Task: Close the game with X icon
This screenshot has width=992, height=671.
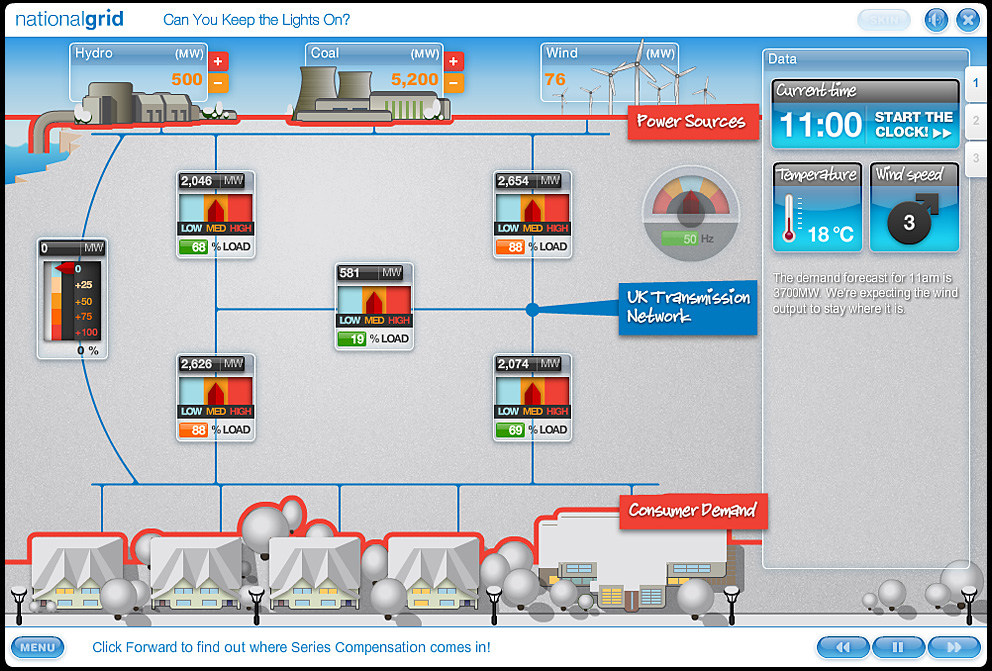Action: (x=967, y=19)
